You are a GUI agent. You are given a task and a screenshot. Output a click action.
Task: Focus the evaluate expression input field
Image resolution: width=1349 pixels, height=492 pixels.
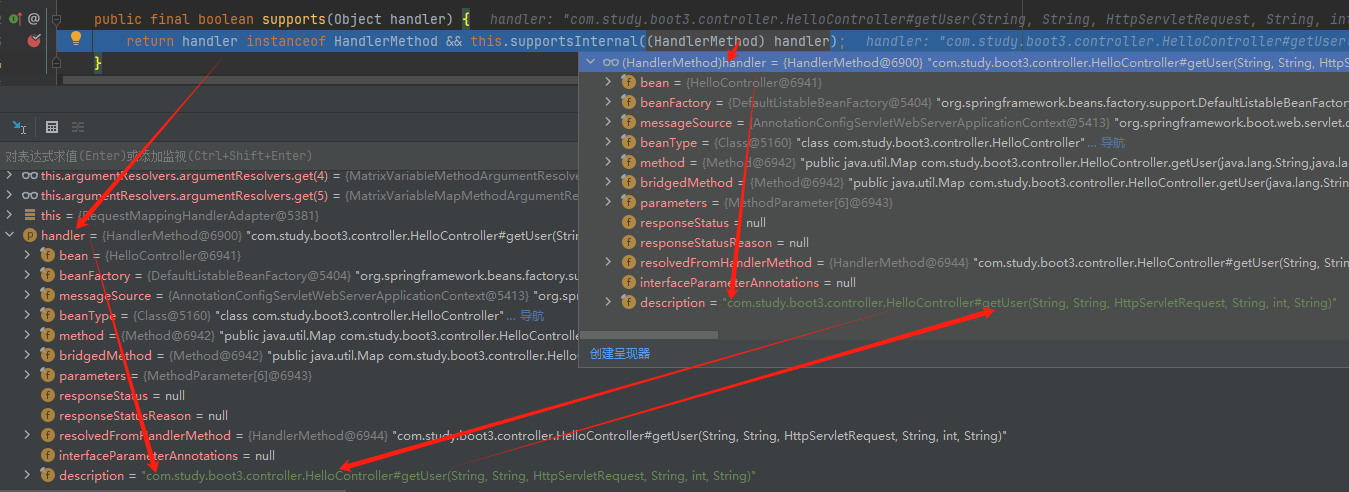click(290, 156)
